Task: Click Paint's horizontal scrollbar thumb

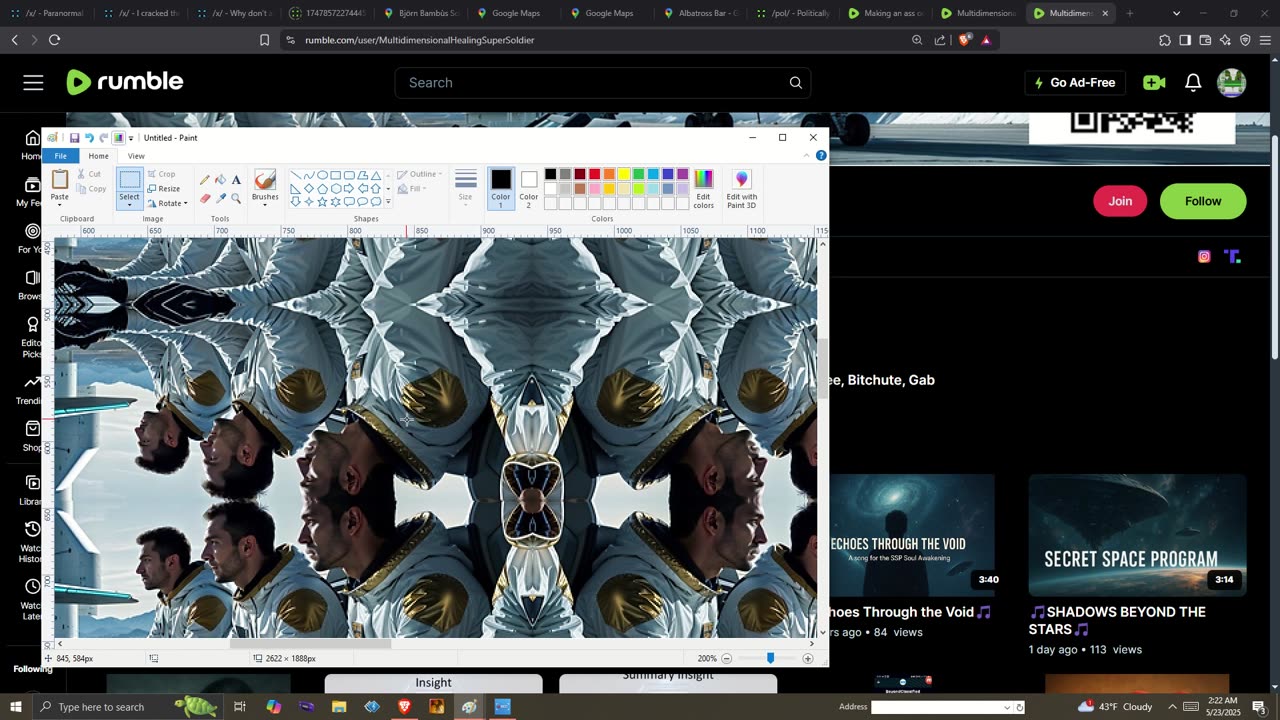Action: (310, 643)
